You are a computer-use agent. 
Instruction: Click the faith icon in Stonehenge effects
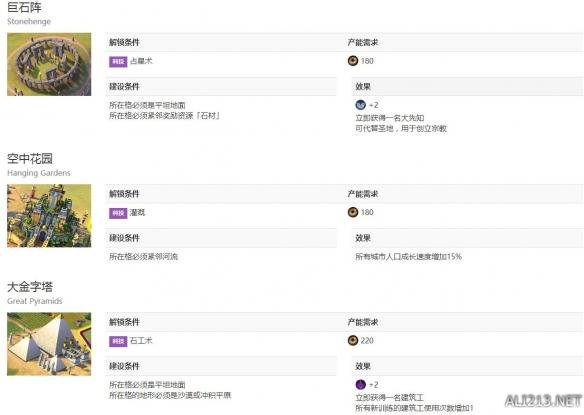click(x=361, y=105)
